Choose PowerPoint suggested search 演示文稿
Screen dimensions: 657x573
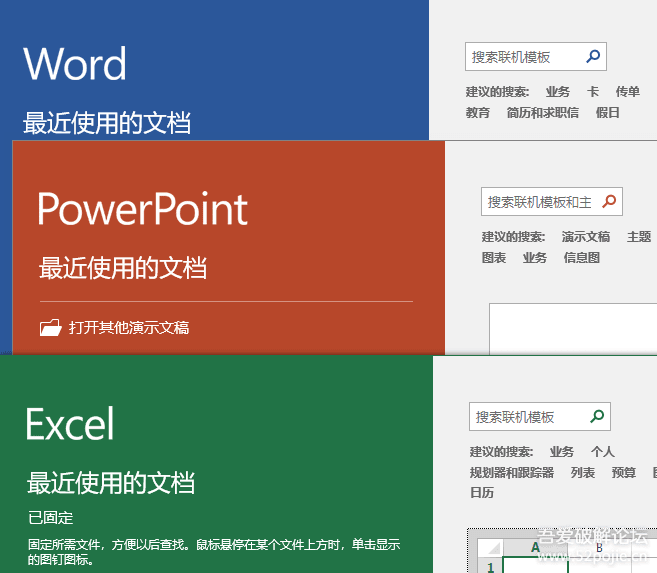coord(586,237)
